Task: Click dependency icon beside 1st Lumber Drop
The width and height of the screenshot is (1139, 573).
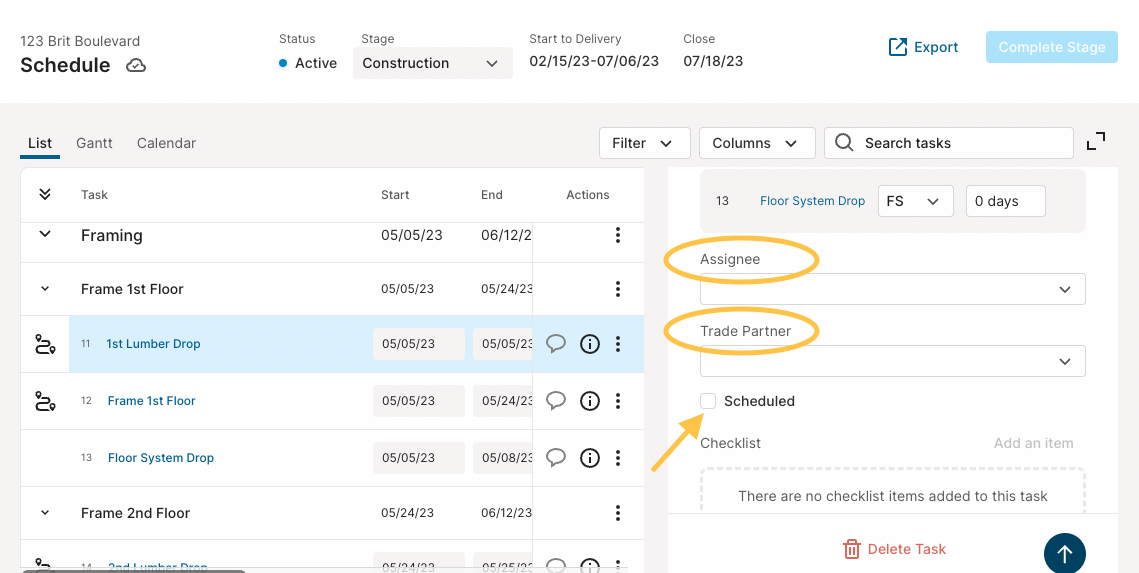Action: 45,344
